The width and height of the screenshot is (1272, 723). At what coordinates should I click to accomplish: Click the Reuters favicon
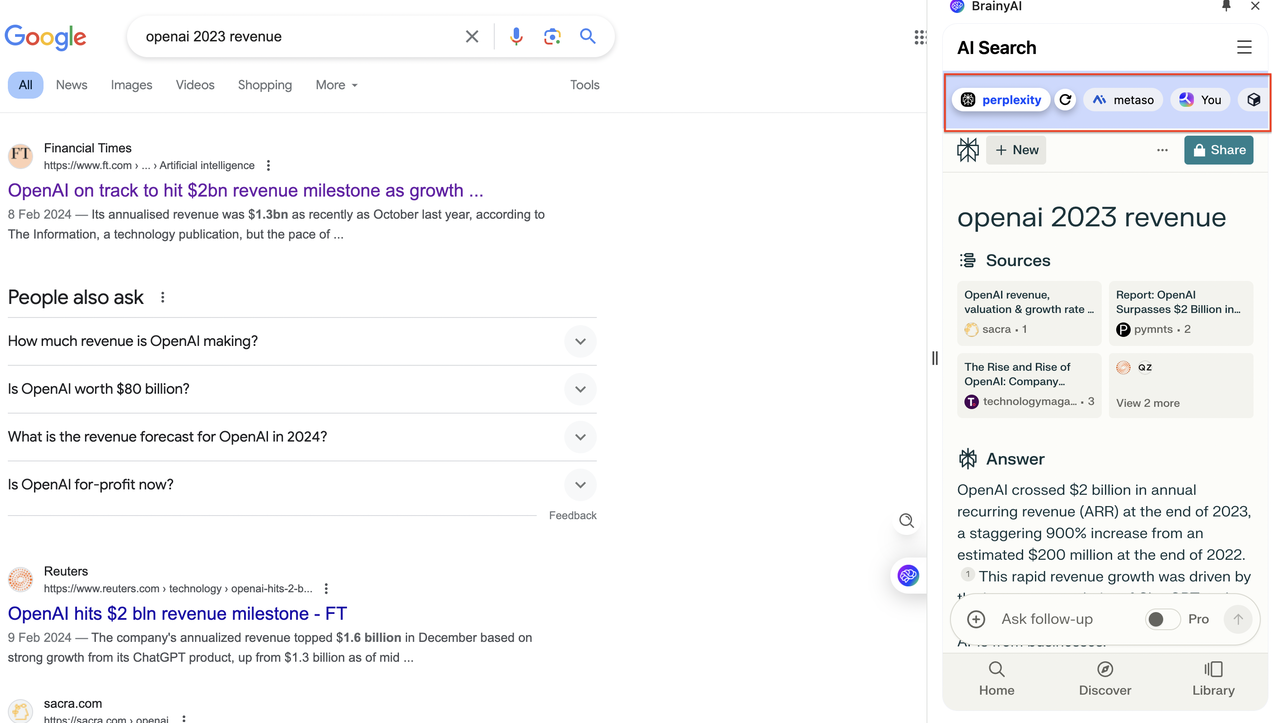click(20, 579)
